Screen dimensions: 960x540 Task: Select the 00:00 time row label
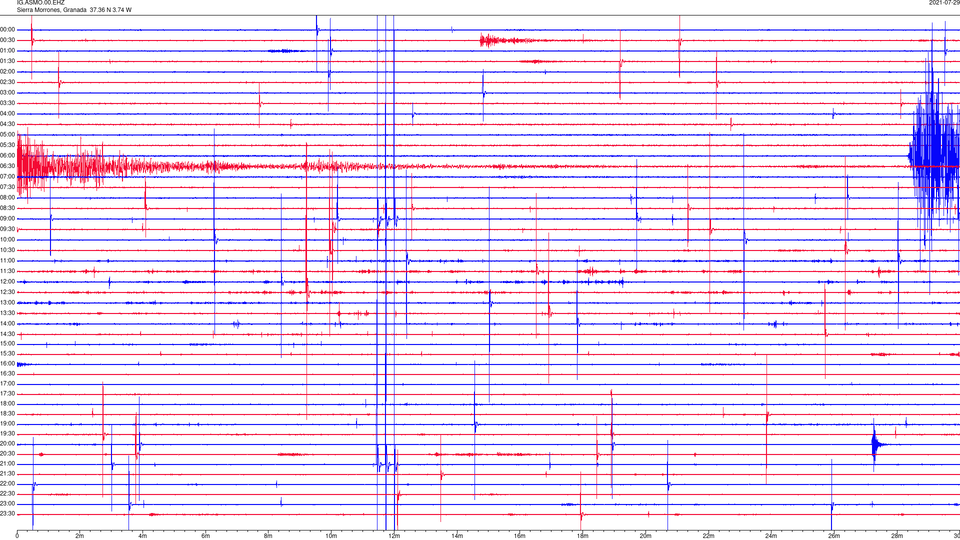click(7, 29)
